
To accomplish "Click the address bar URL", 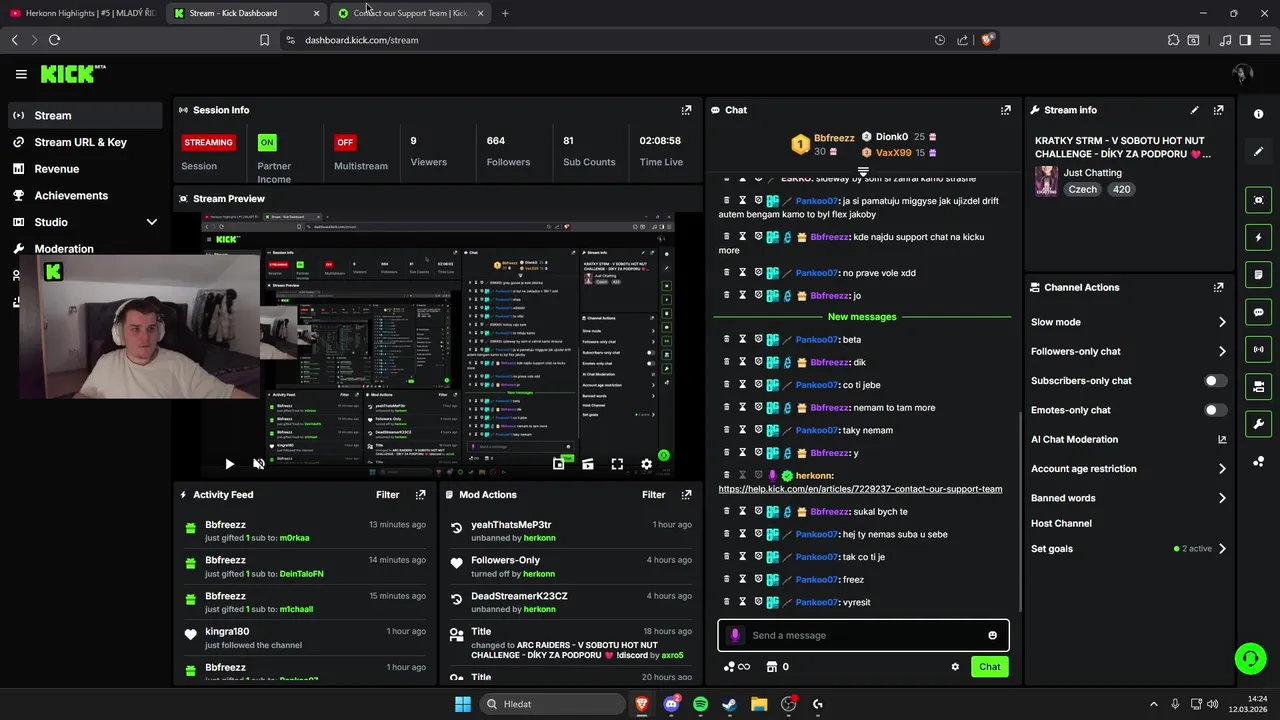I will click(361, 40).
